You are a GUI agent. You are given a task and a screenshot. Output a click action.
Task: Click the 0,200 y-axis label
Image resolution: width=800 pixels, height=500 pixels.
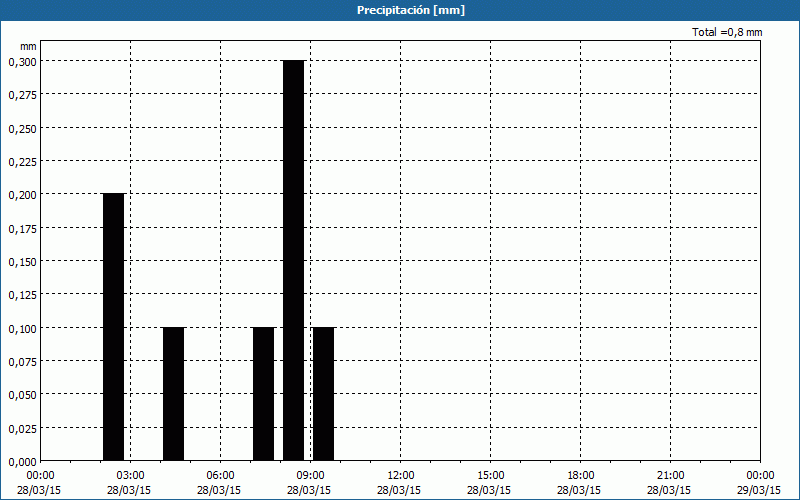pos(22,194)
